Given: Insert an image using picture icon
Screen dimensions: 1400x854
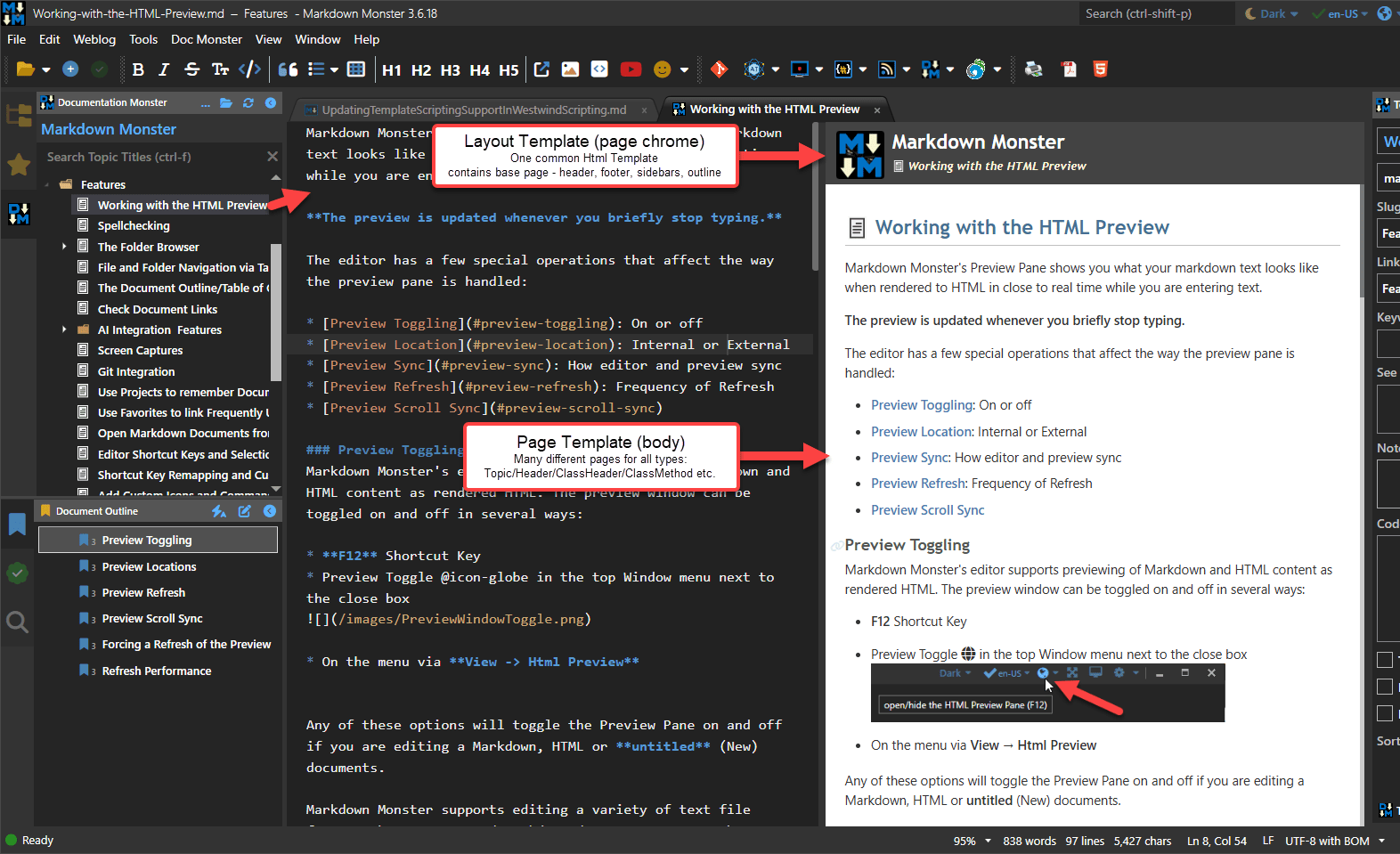Looking at the screenshot, I should (570, 69).
